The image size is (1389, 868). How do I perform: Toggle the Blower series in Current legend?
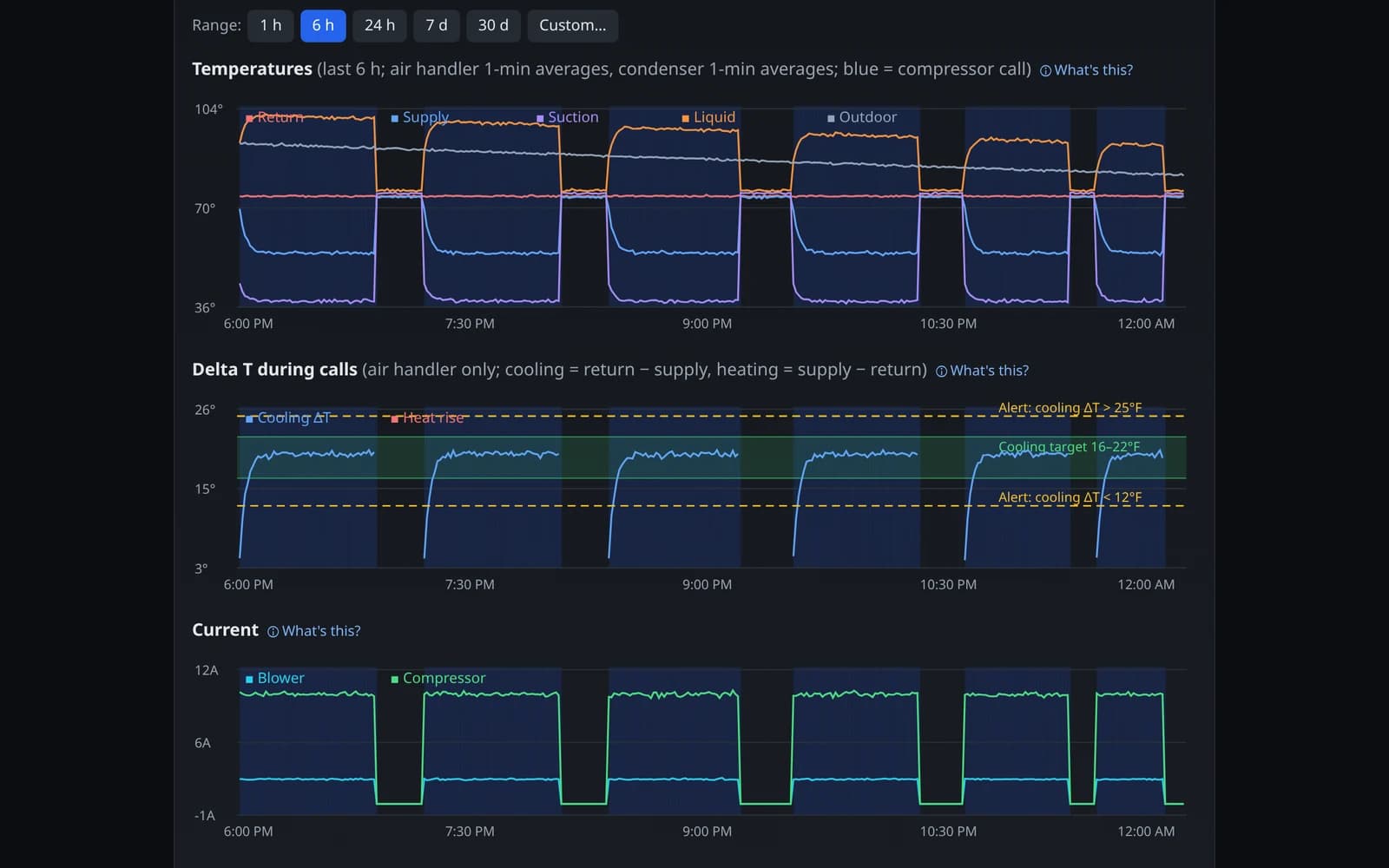pos(274,678)
